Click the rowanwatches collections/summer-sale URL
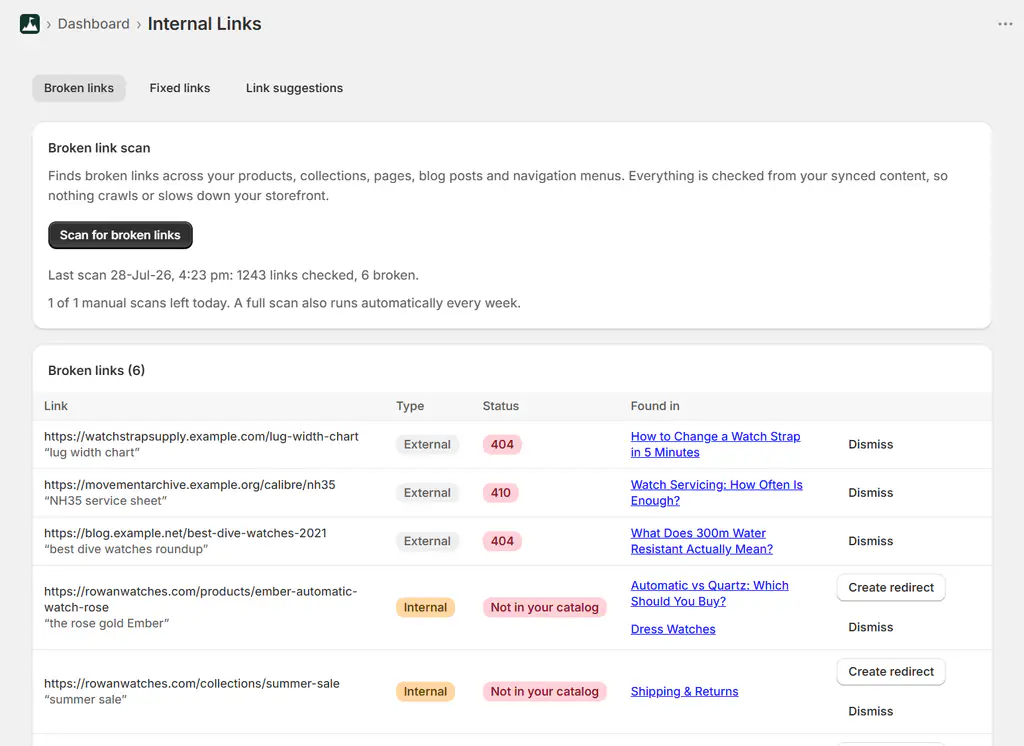Screen dimensions: 1024x746 coord(192,683)
